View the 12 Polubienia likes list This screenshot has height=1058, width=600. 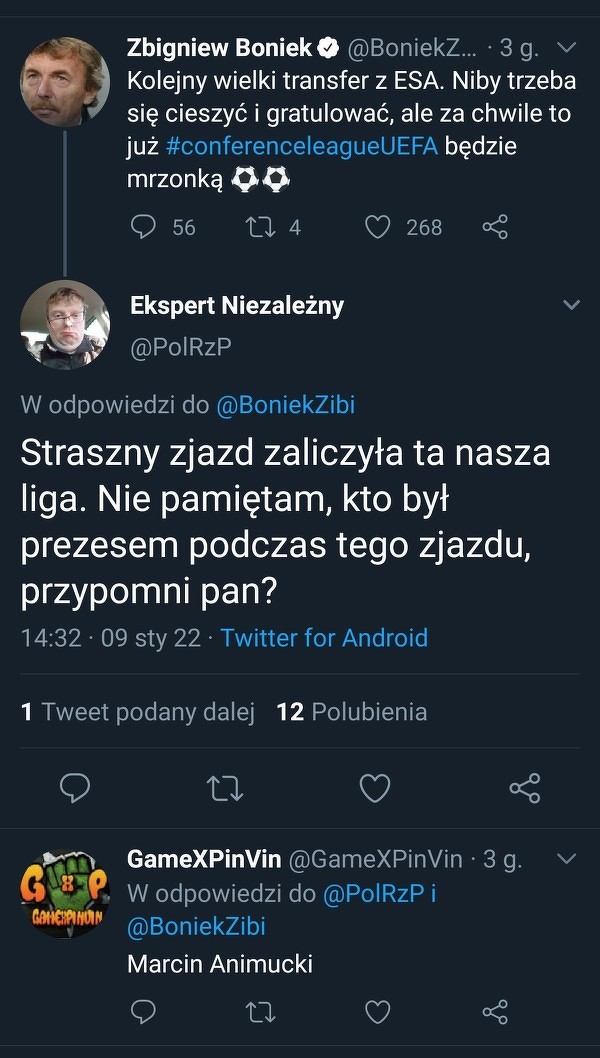point(352,712)
